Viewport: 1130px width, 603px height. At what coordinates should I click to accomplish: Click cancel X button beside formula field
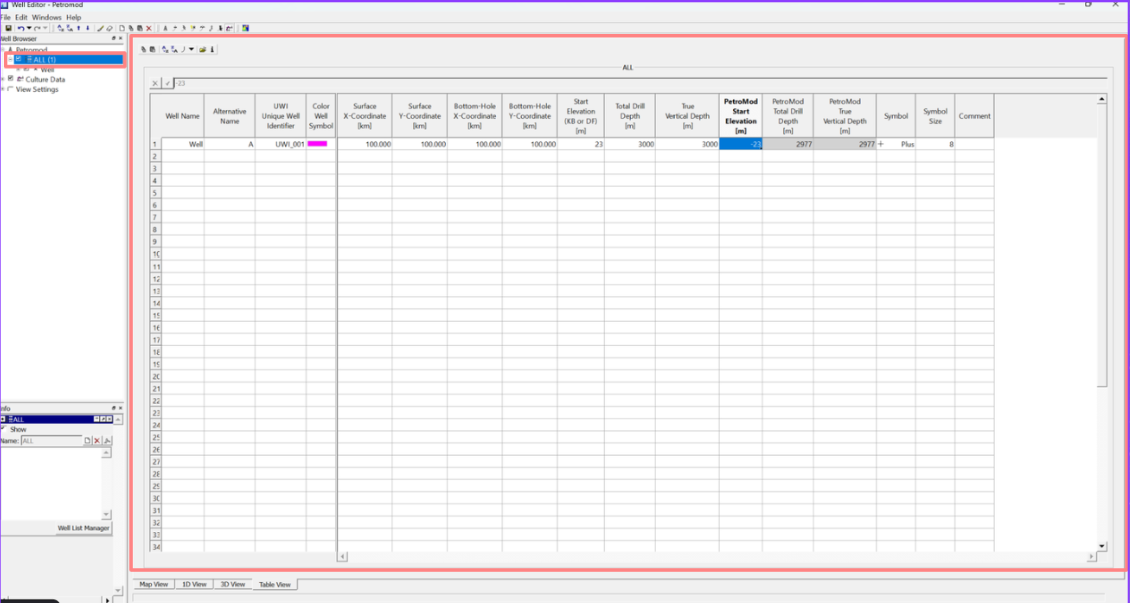155,84
